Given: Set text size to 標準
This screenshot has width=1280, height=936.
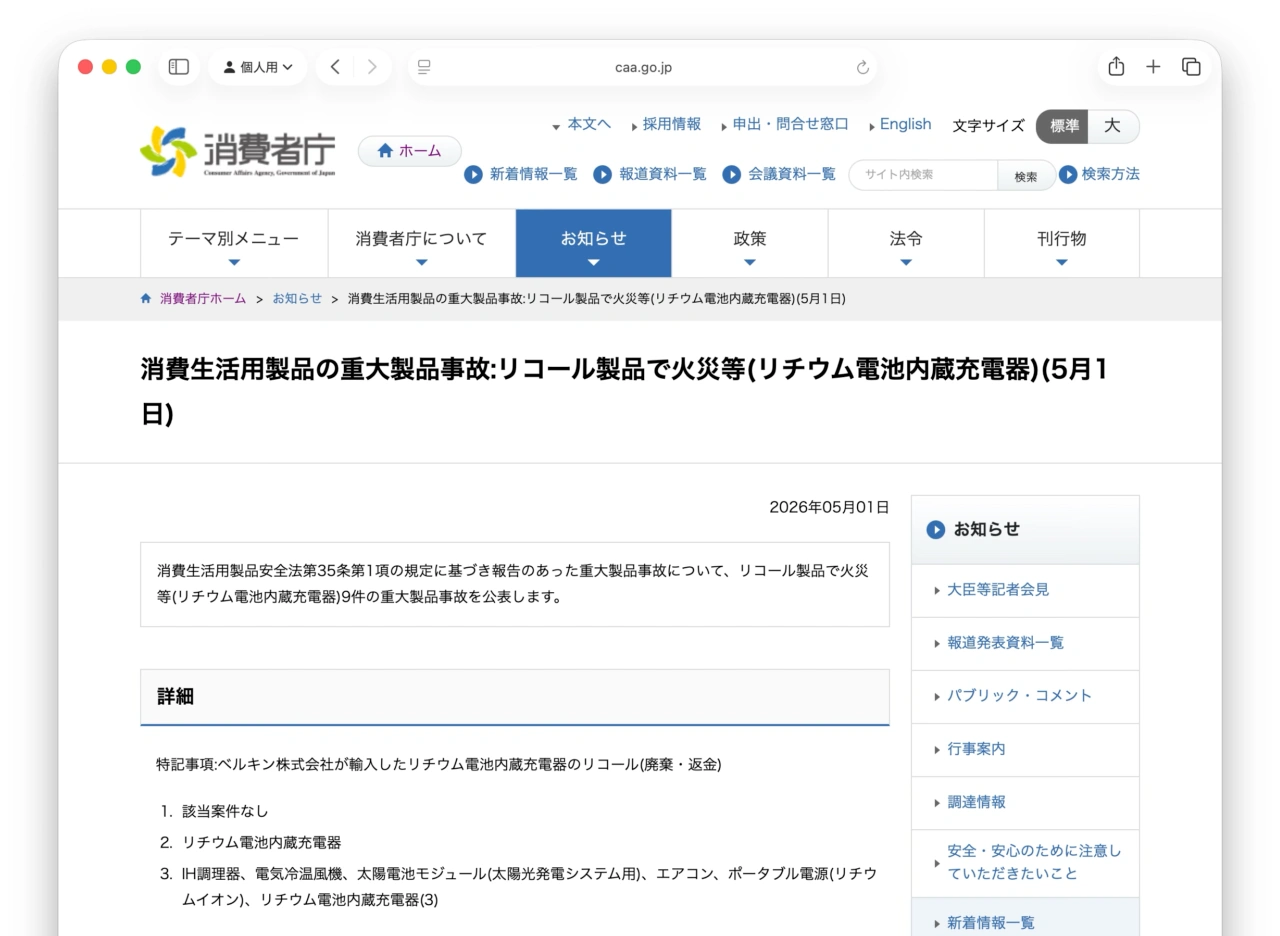Looking at the screenshot, I should pos(1063,126).
